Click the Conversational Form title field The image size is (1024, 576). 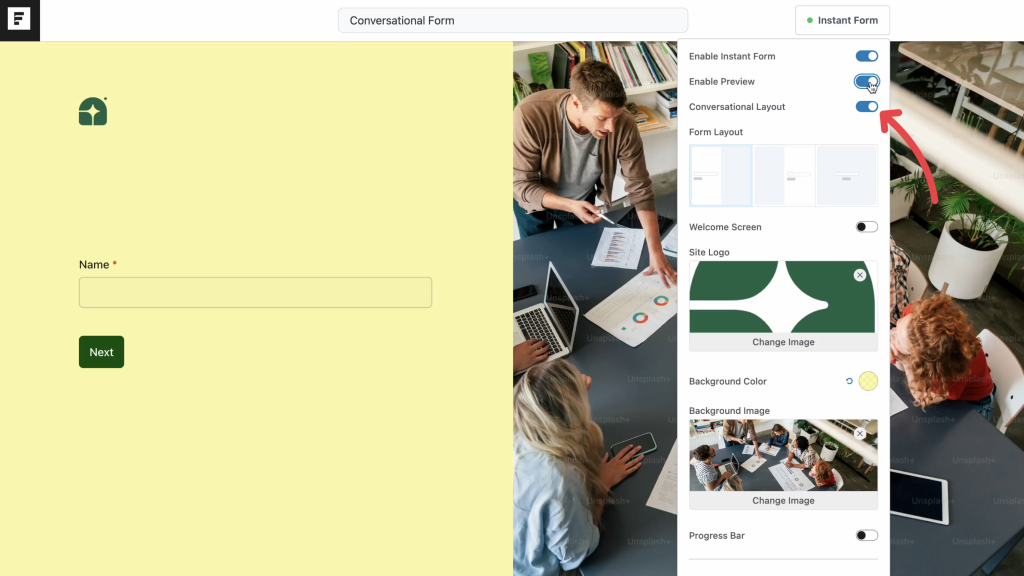(x=512, y=19)
